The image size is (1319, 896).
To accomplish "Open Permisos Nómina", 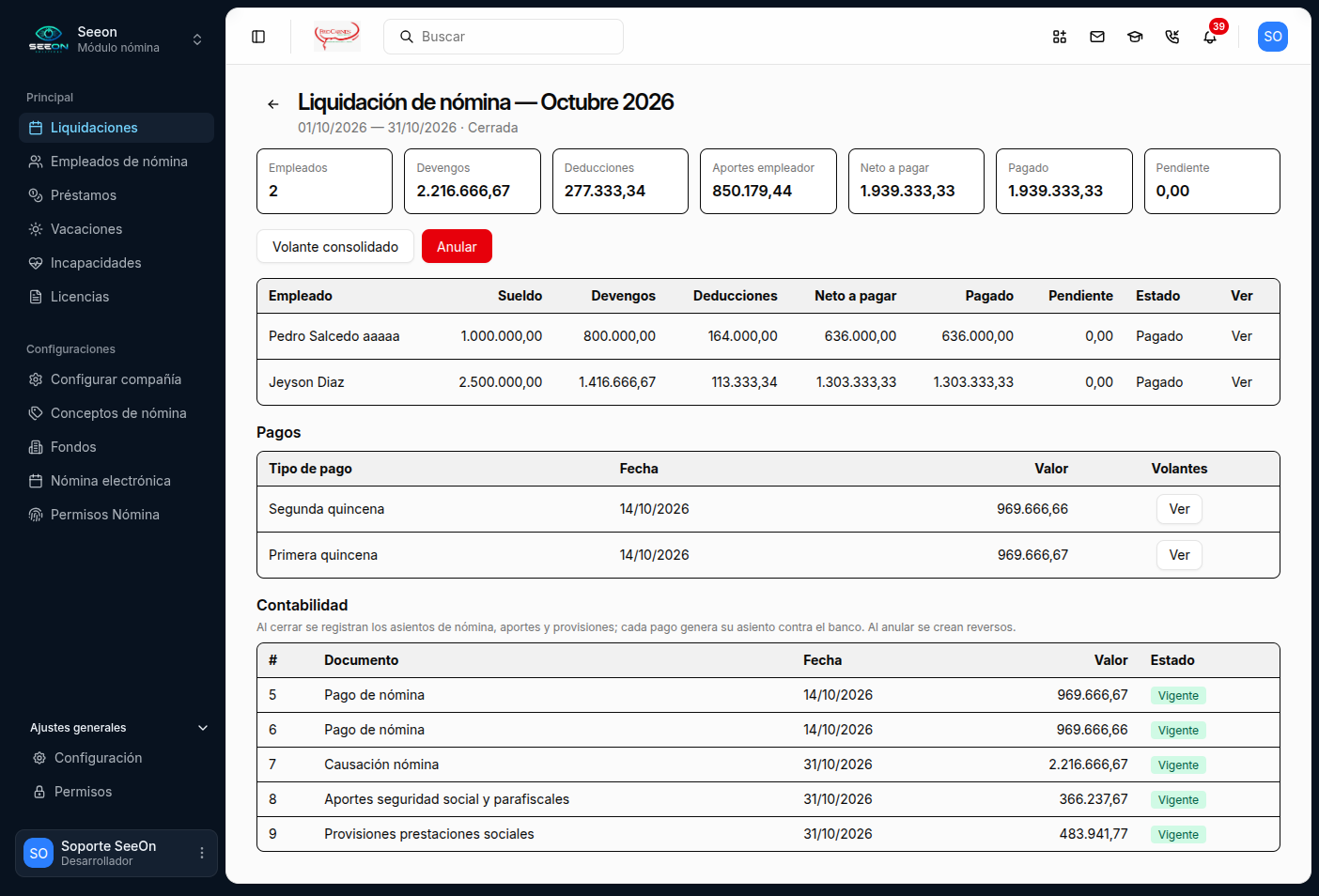I will coord(116,515).
